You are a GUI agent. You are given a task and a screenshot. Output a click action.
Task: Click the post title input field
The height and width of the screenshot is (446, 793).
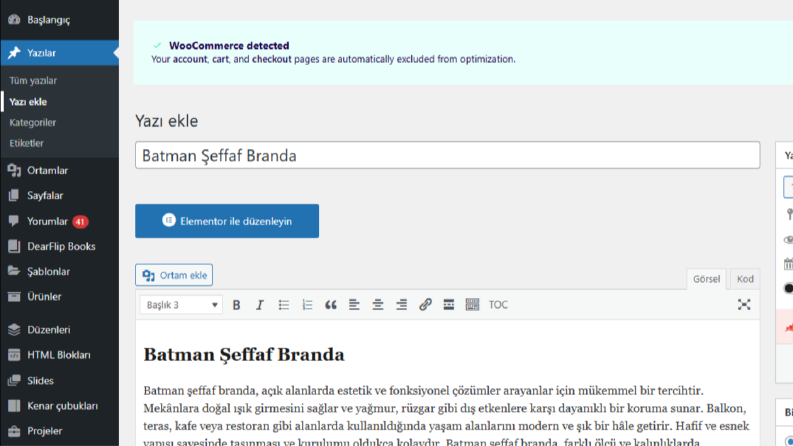pyautogui.click(x=448, y=155)
